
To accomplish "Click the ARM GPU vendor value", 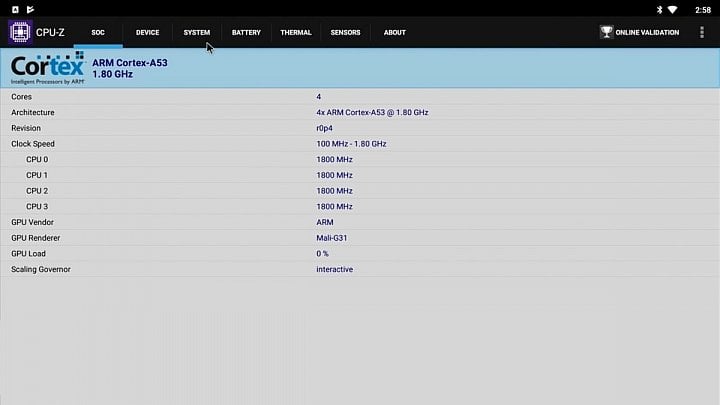I will pyautogui.click(x=325, y=222).
